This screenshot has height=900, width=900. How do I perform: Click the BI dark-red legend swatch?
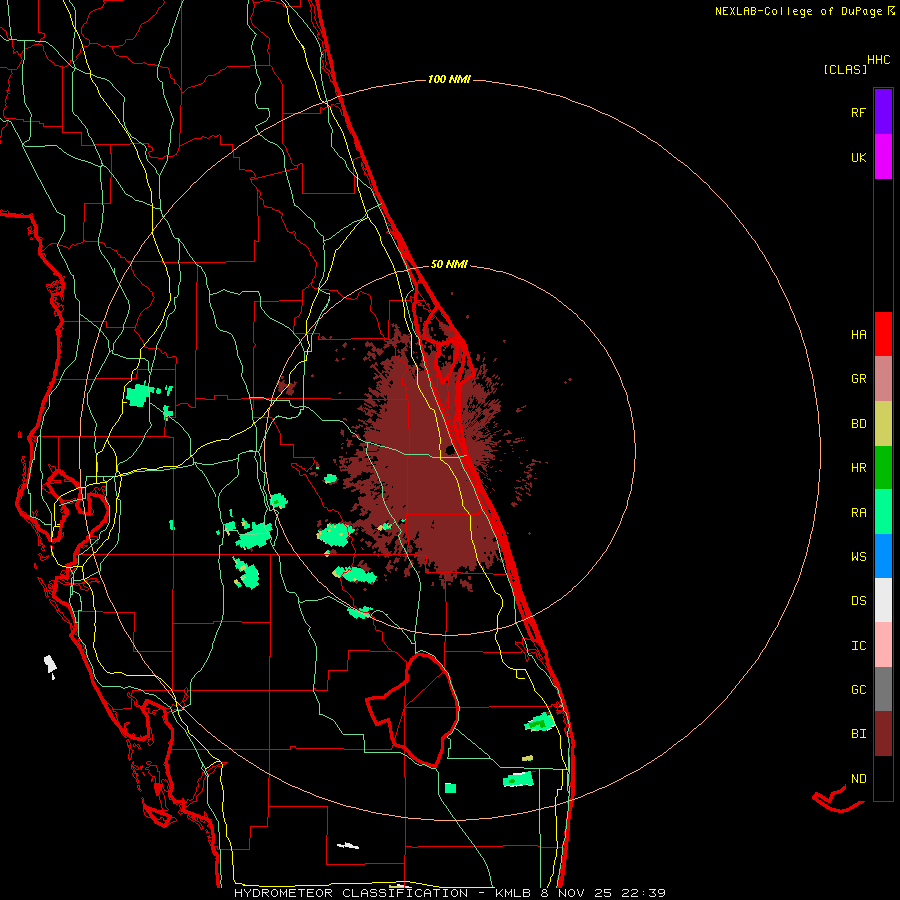pyautogui.click(x=883, y=734)
